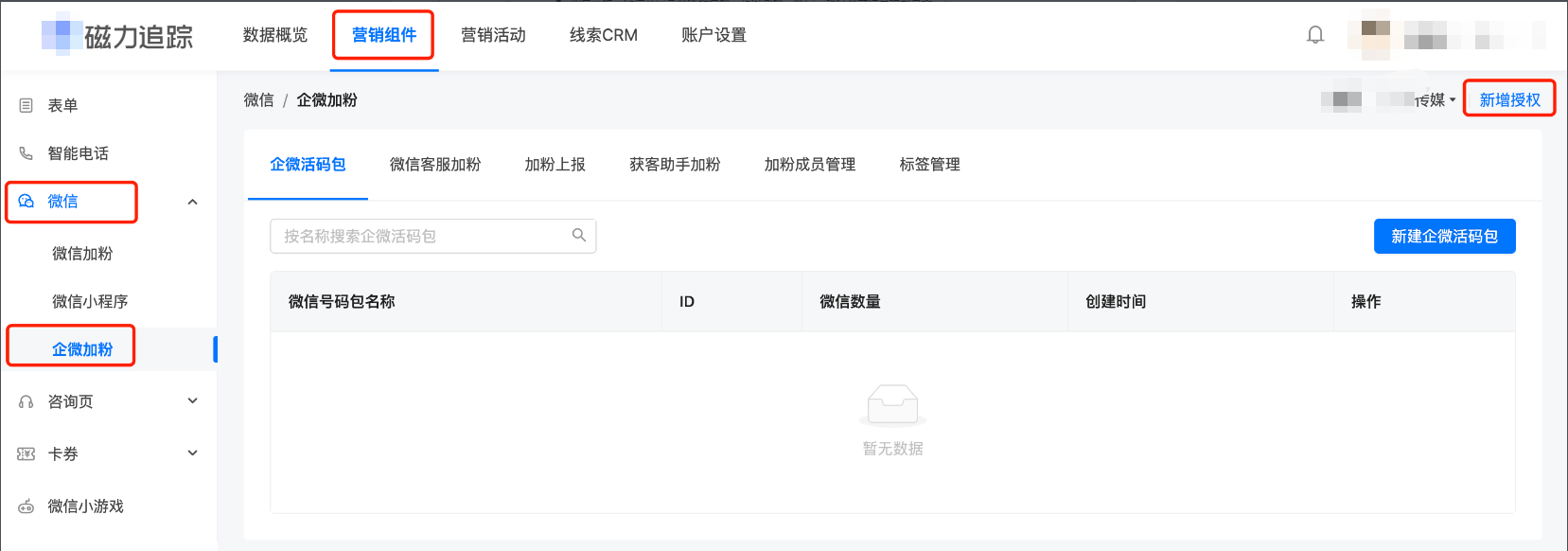Select 智能电话 in the sidebar
This screenshot has width=1568, height=551.
click(x=78, y=153)
